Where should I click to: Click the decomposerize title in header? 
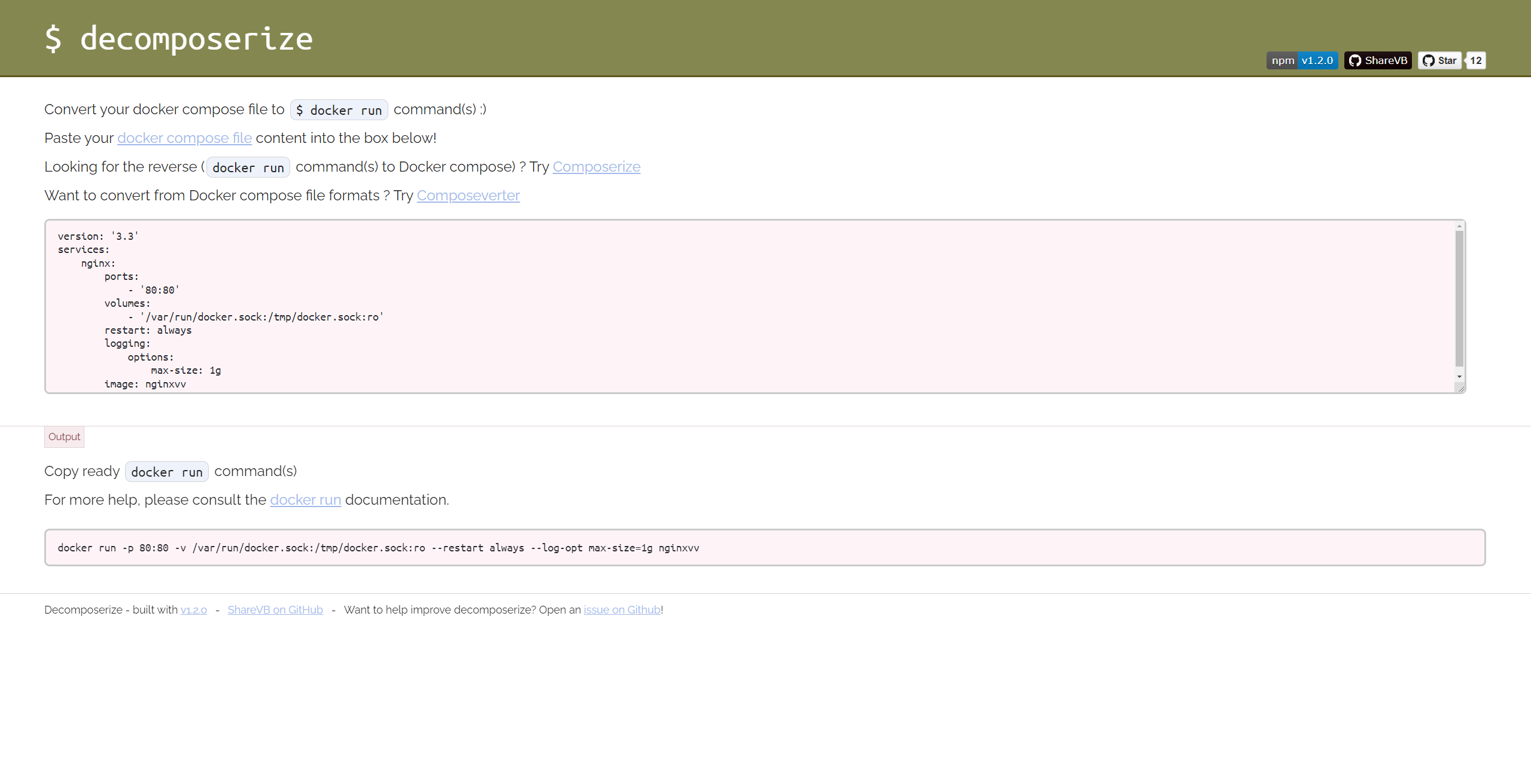tap(179, 38)
